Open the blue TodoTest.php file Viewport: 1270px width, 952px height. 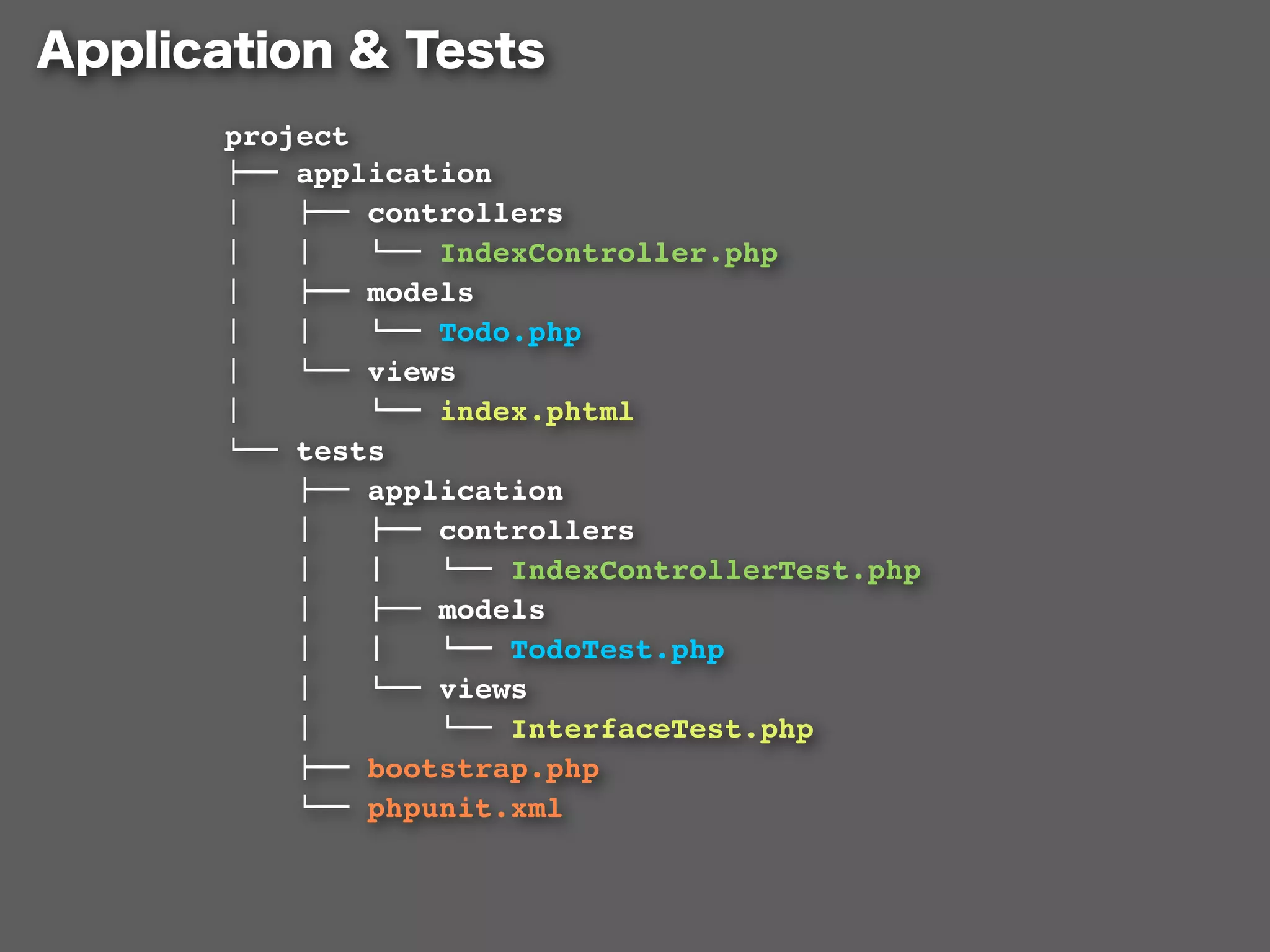click(617, 650)
